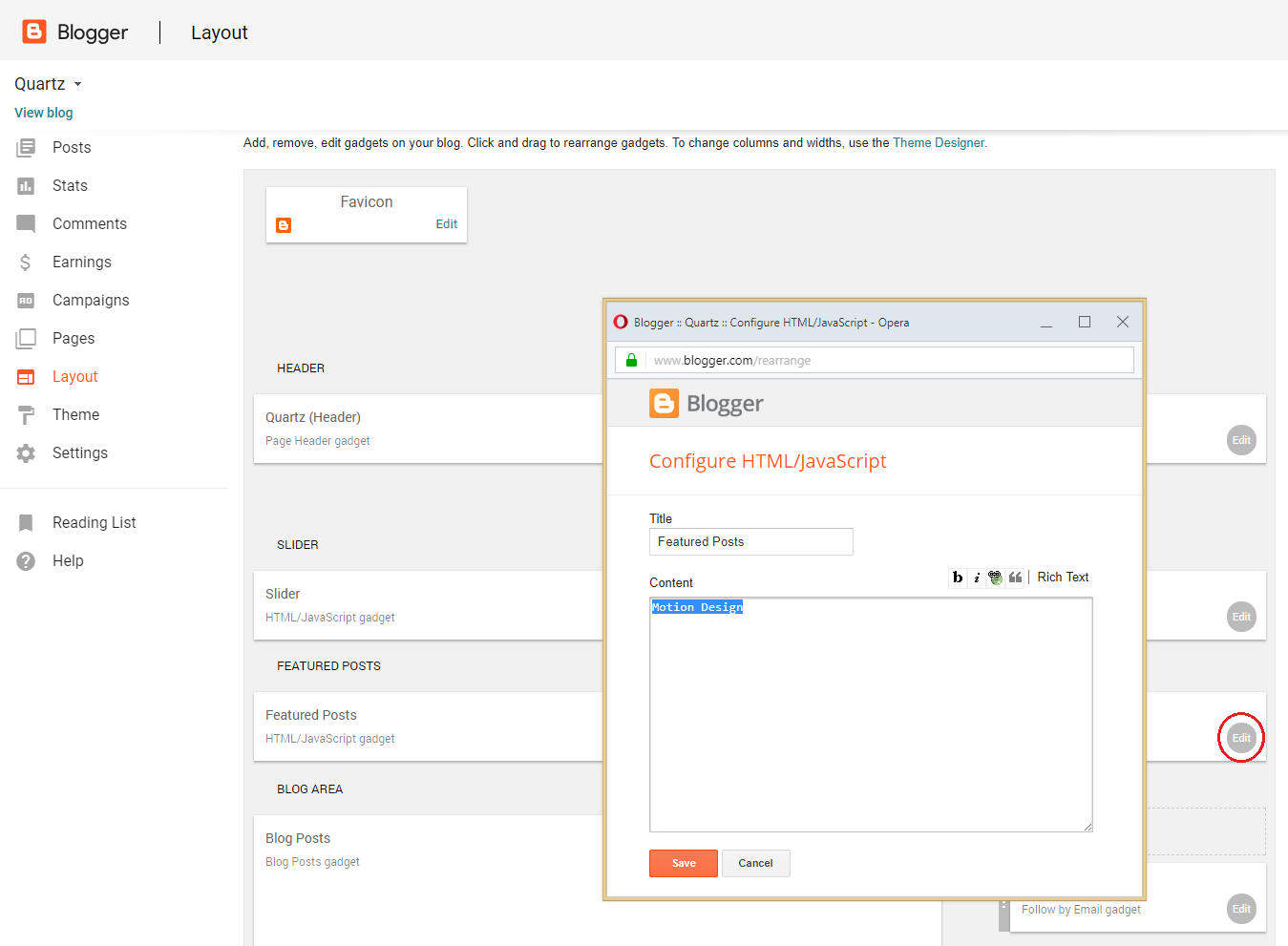Click the Theme paint roller icon

click(x=26, y=415)
